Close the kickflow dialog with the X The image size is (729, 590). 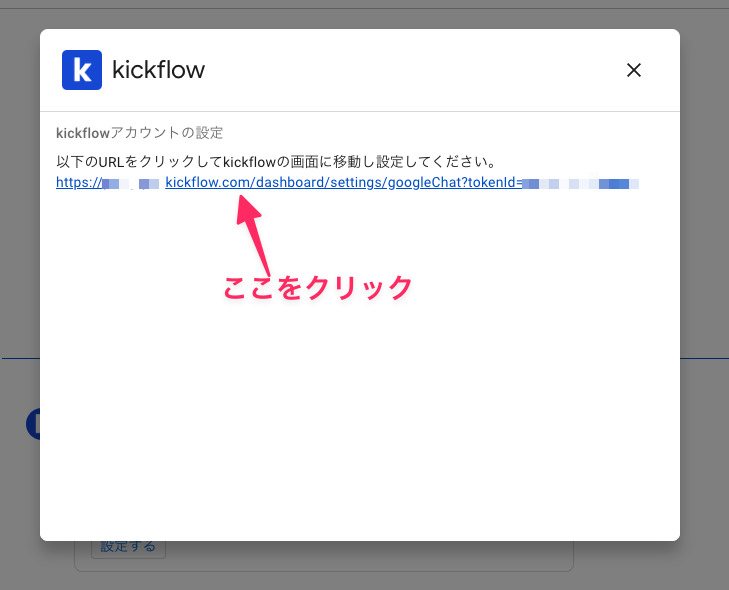633,70
